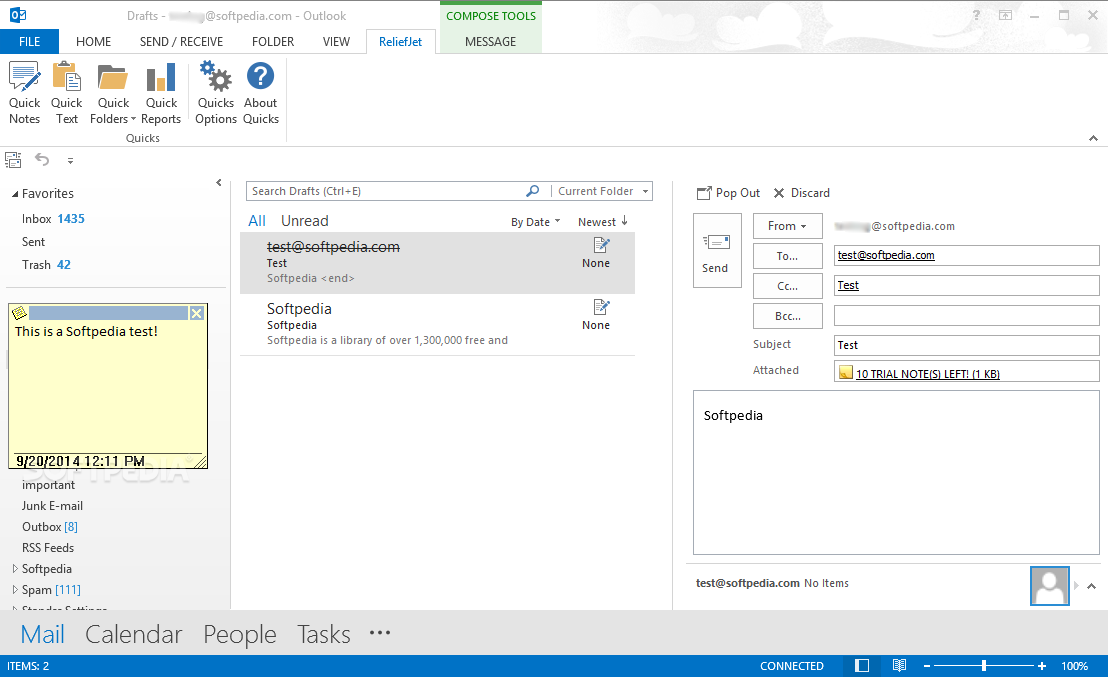
Task: Collapse the folder pane with the arrow
Action: point(218,182)
